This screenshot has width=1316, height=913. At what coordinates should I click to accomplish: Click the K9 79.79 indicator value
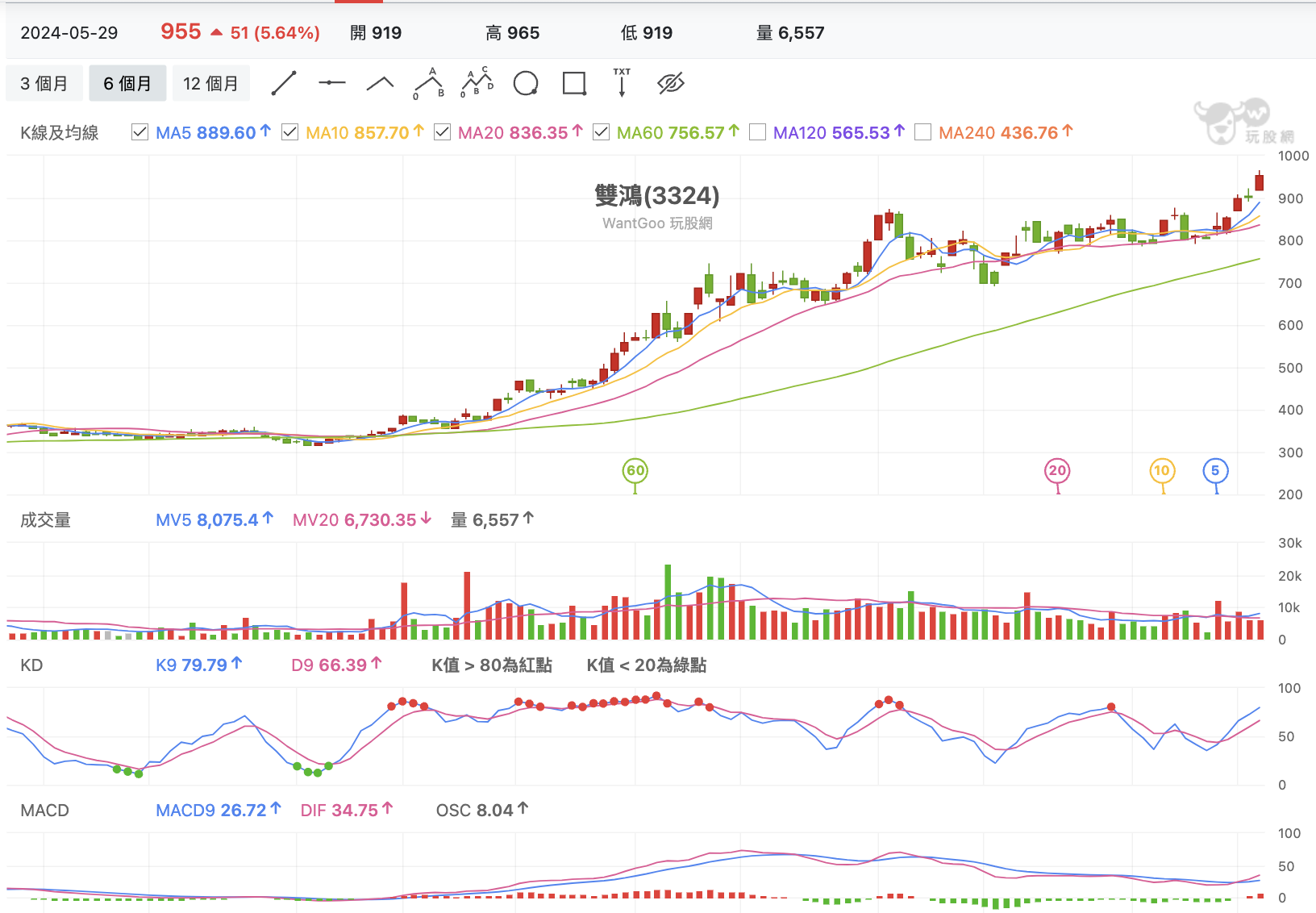pos(198,665)
